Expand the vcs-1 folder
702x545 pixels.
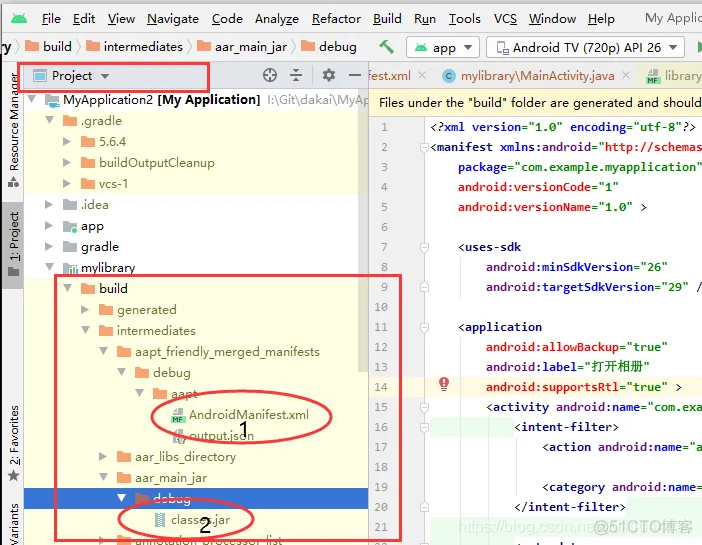pyautogui.click(x=67, y=184)
